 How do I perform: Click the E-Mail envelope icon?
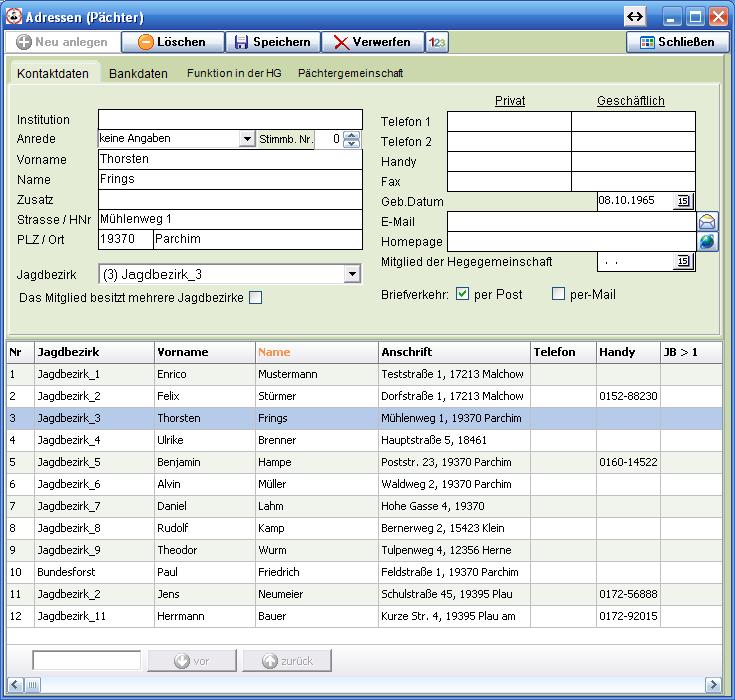pos(707,222)
